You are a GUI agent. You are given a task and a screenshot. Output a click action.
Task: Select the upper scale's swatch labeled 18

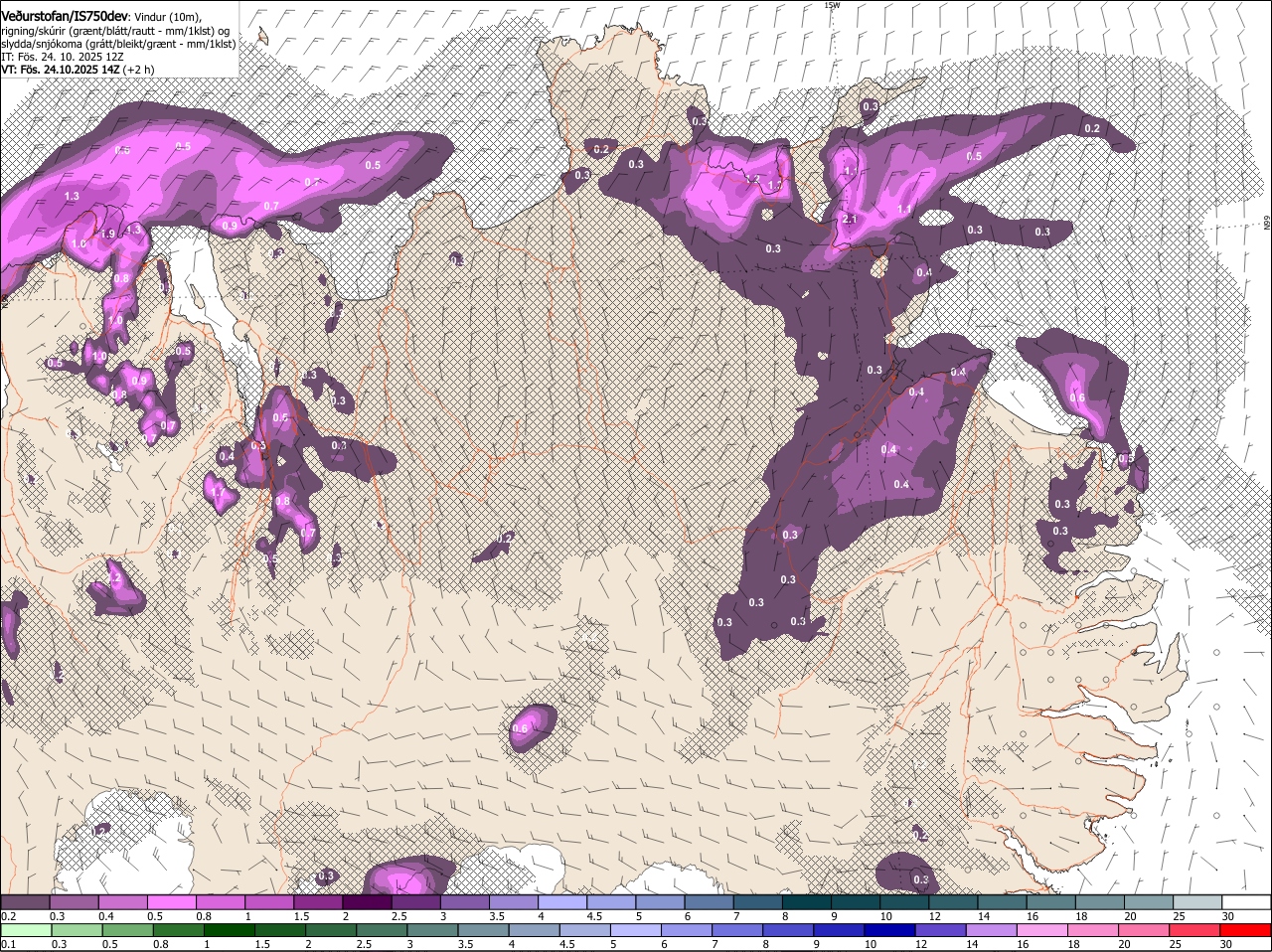pos(1098,901)
